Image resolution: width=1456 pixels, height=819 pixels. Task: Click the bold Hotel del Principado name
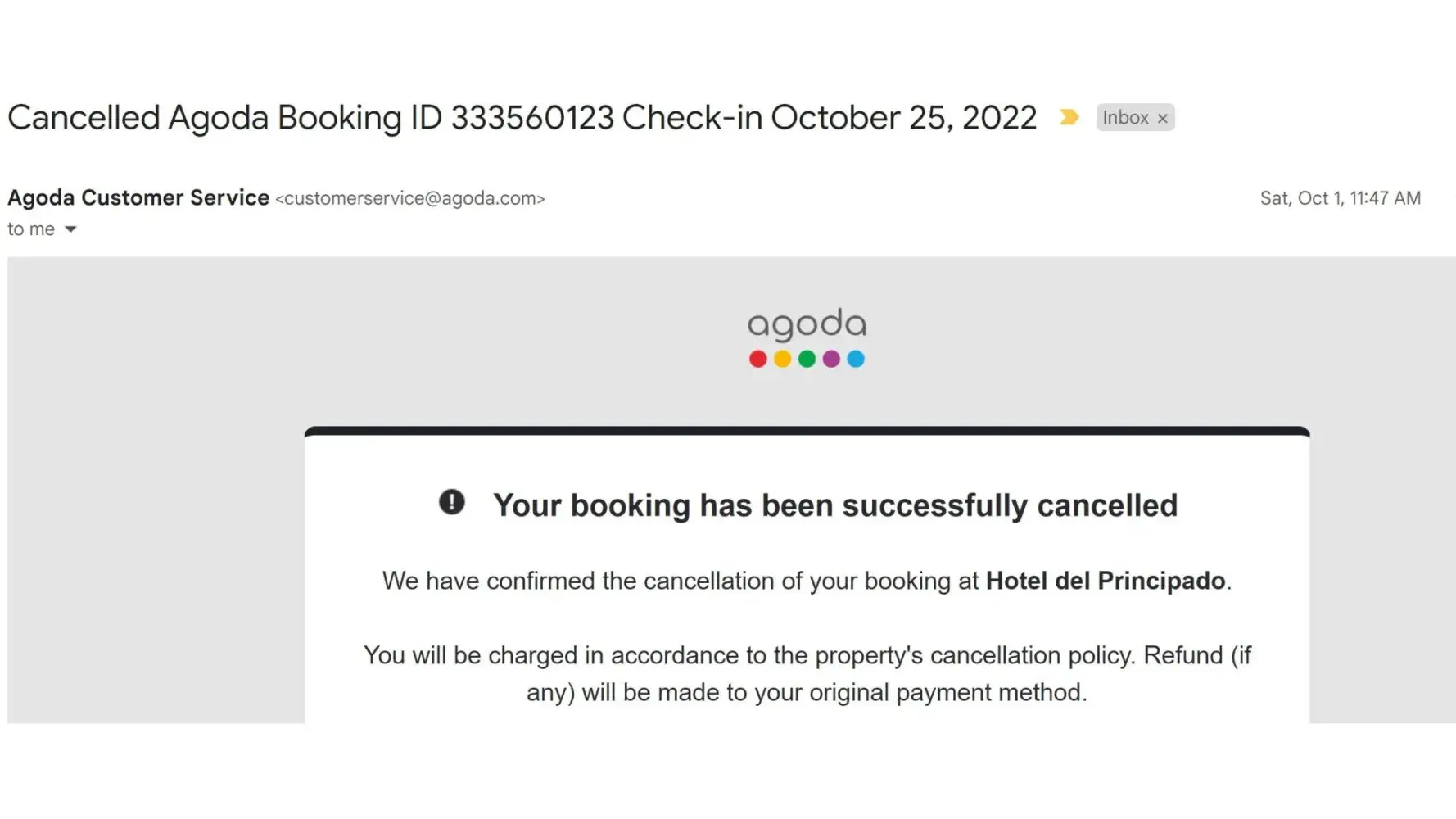1106,581
